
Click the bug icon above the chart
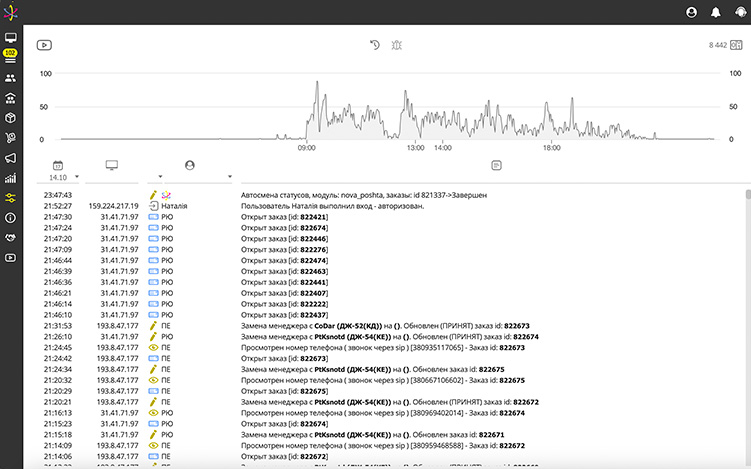click(x=397, y=45)
